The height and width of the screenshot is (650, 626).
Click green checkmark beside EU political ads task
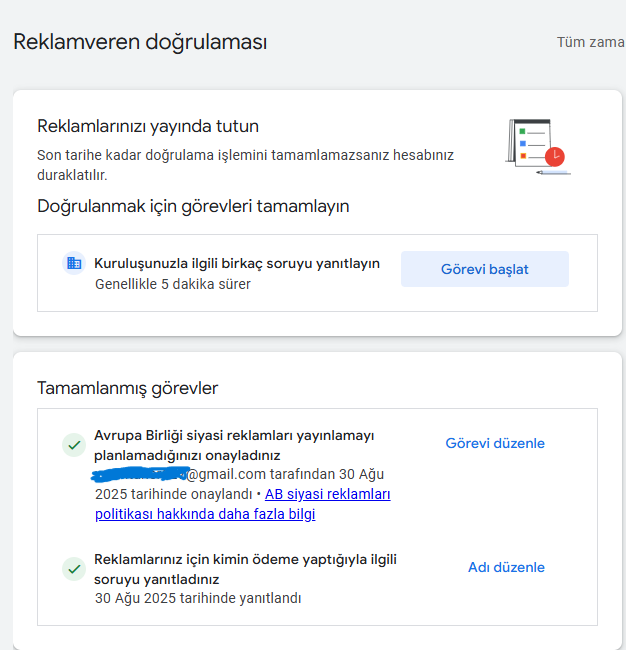click(74, 445)
